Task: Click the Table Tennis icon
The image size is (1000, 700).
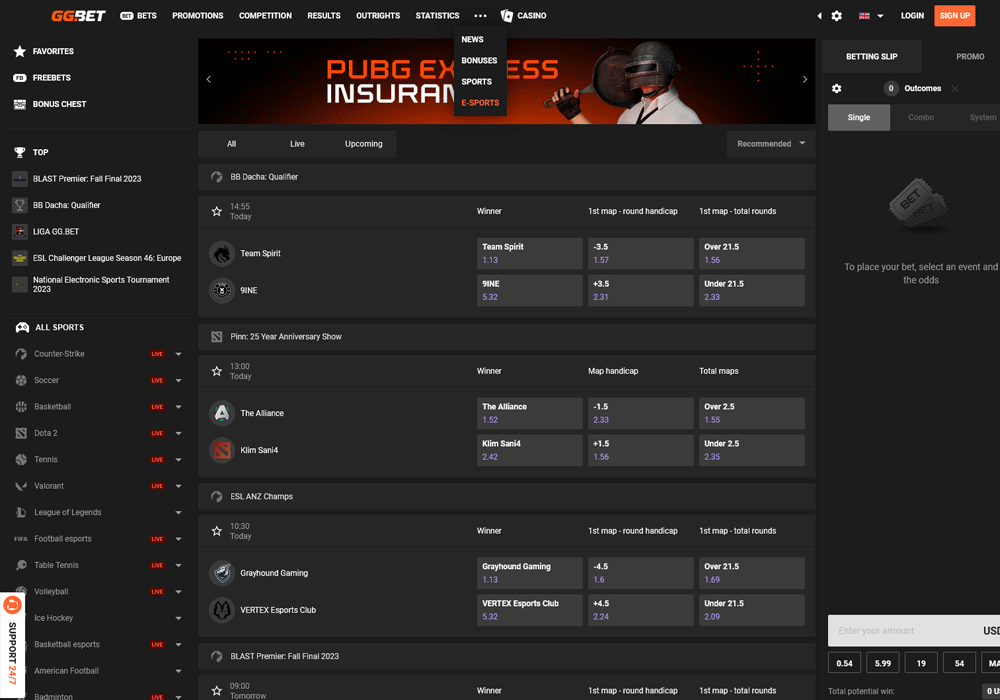Action: [21, 565]
